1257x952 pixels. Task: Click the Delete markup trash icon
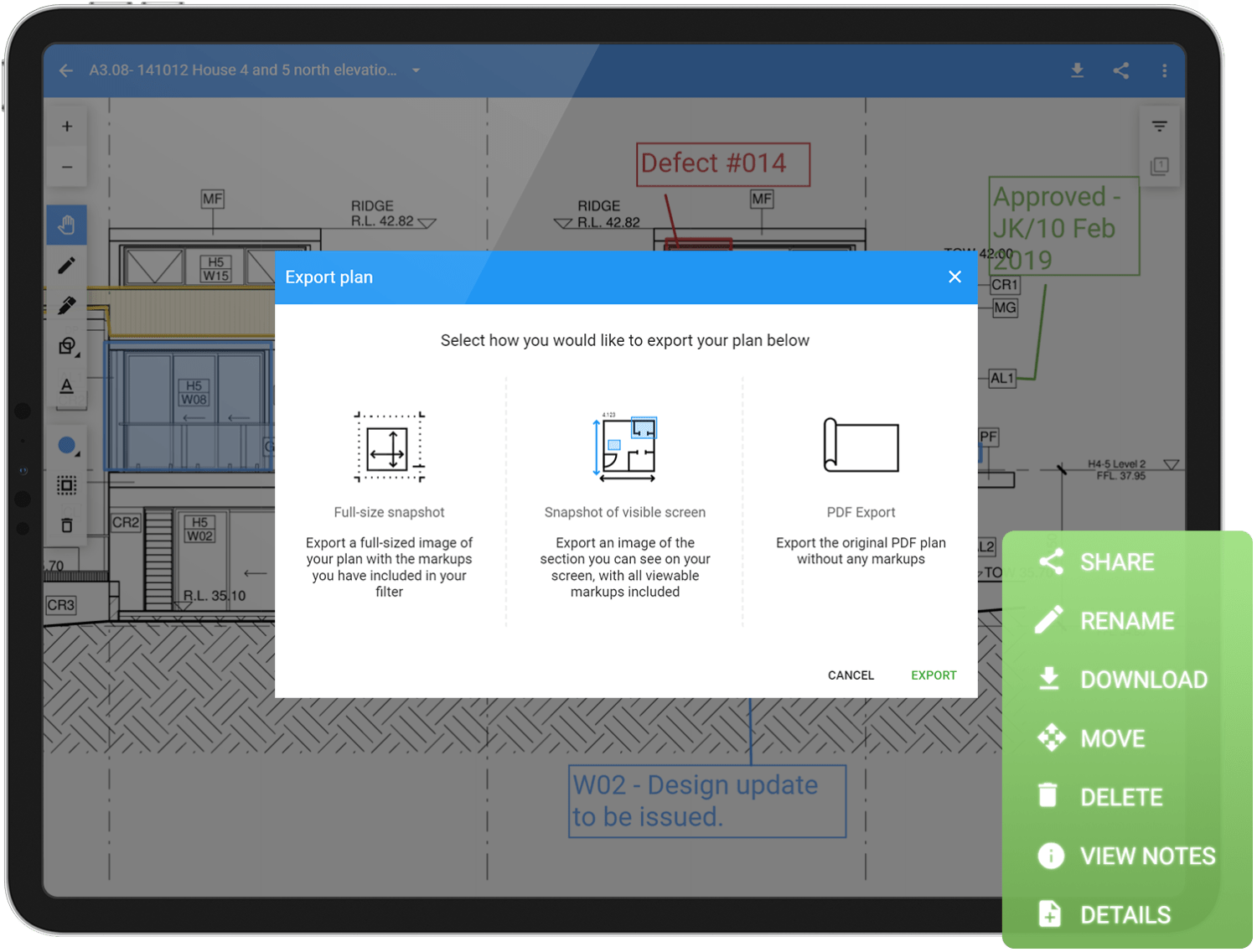coord(67,525)
